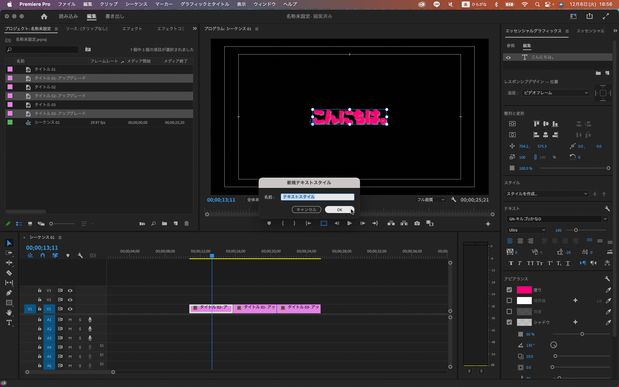Add another stroke with plus icon

pos(575,301)
